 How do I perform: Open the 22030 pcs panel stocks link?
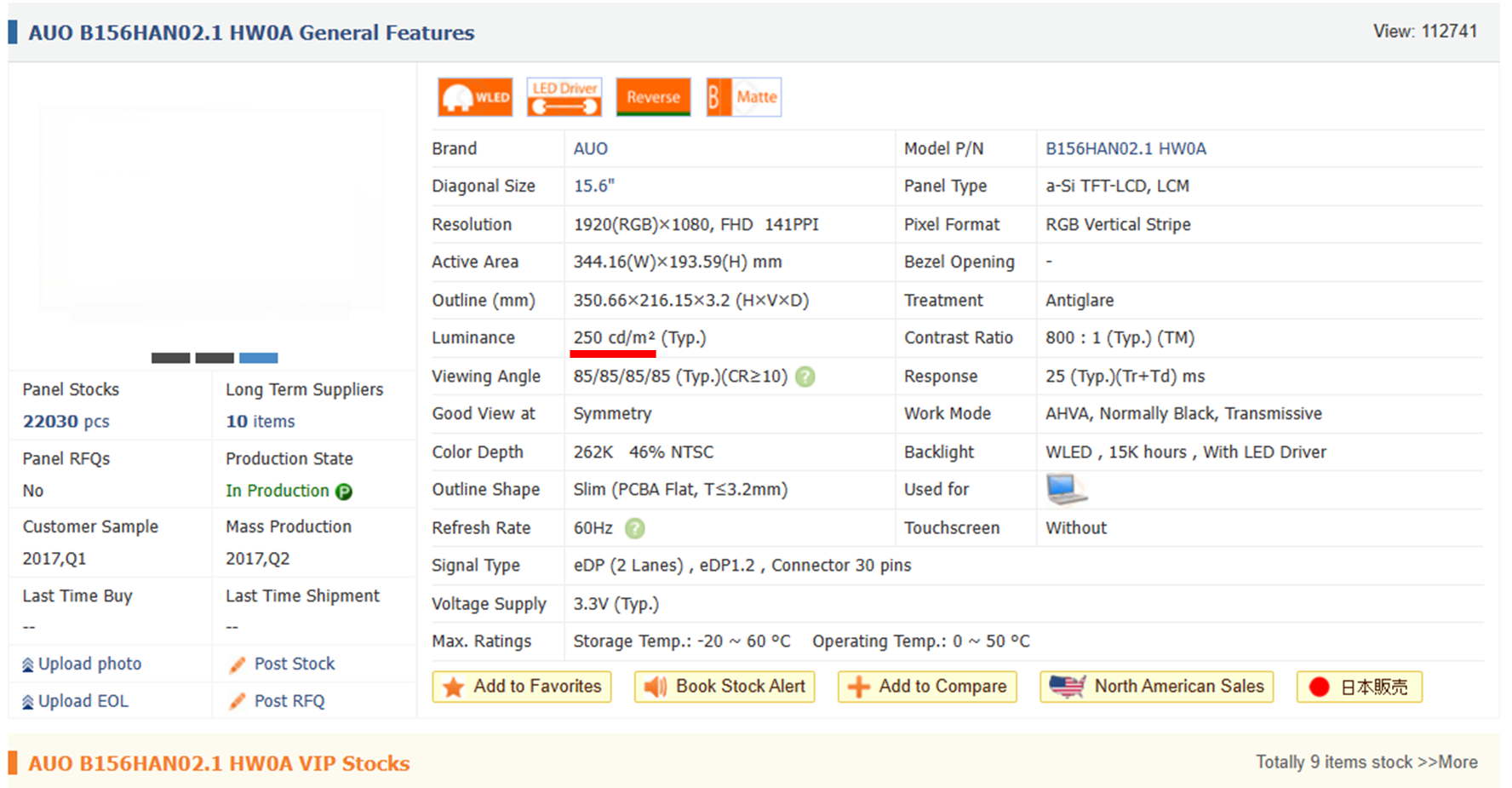[x=66, y=421]
